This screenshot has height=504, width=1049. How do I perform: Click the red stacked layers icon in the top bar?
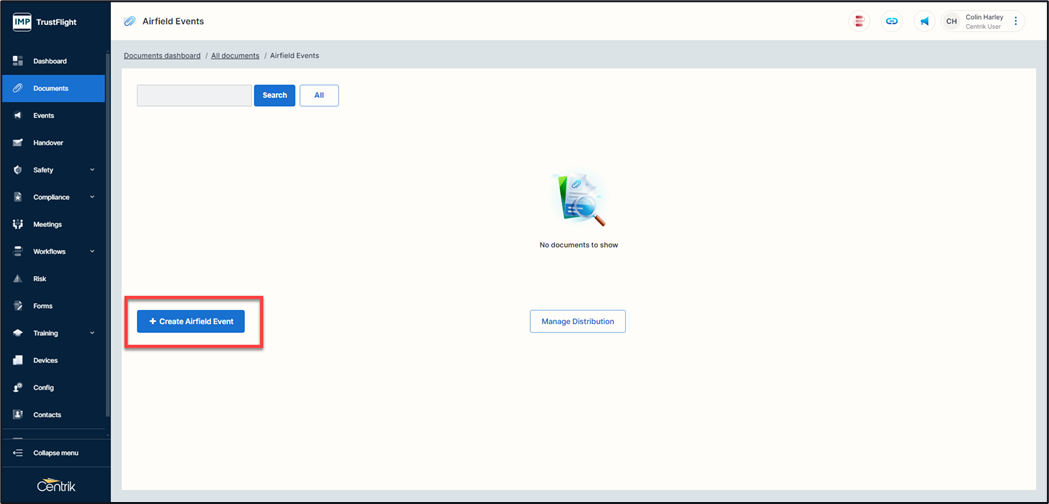(x=859, y=21)
